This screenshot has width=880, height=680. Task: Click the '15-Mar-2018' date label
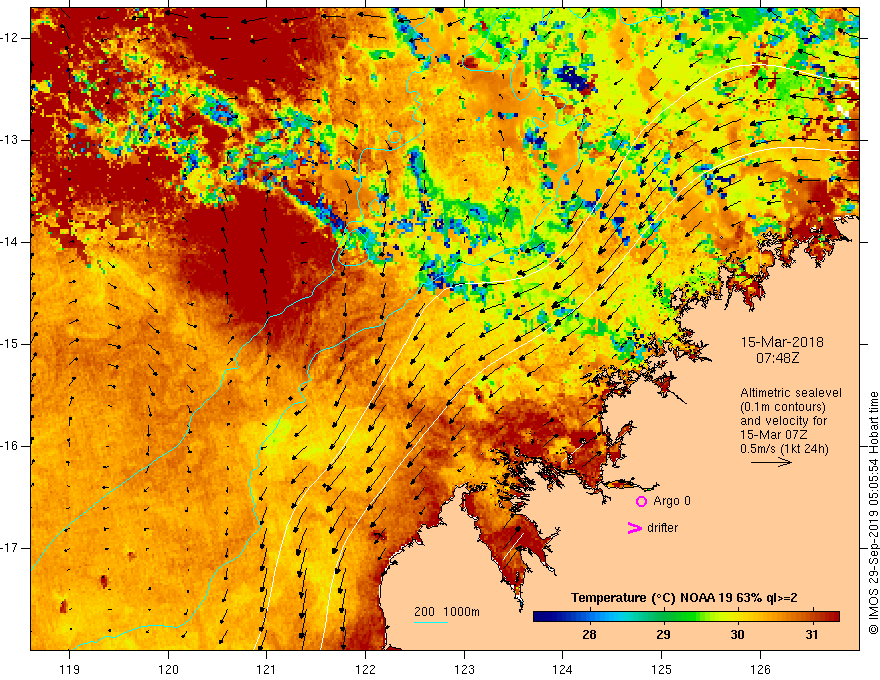click(782, 342)
